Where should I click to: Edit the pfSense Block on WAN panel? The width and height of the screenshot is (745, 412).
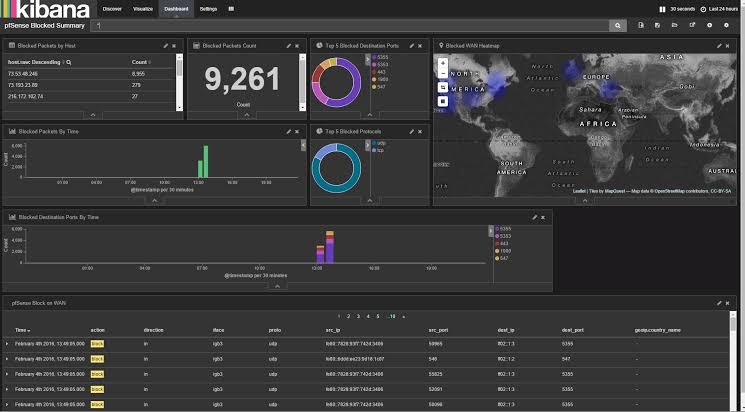pos(719,303)
